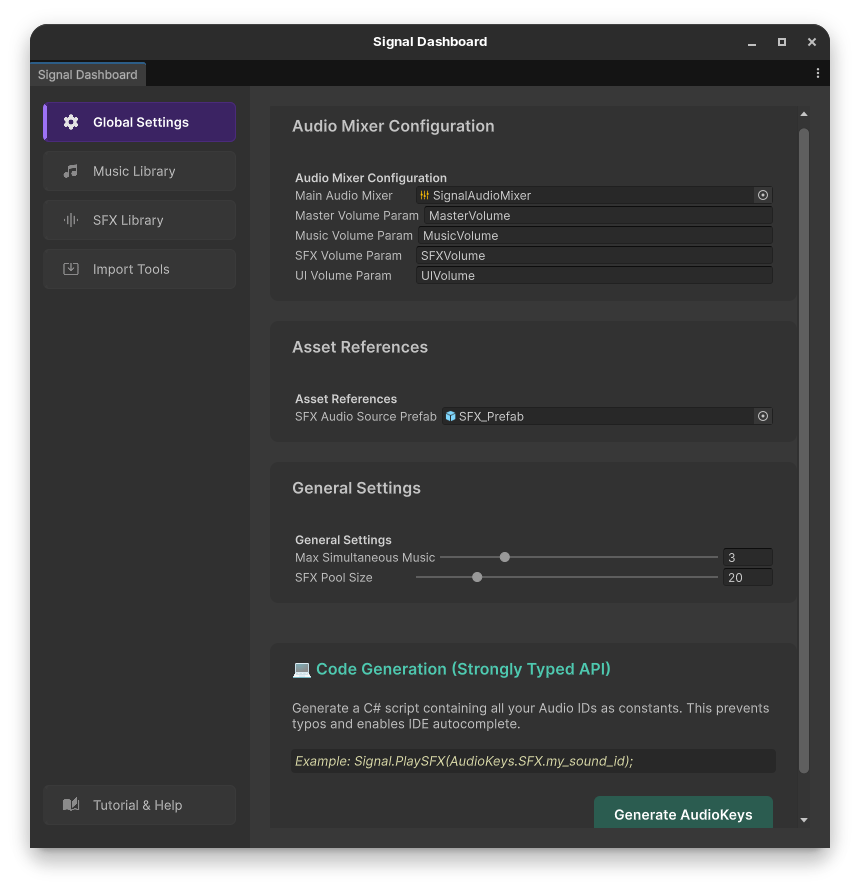Close the Signal Dashboard window

[812, 42]
